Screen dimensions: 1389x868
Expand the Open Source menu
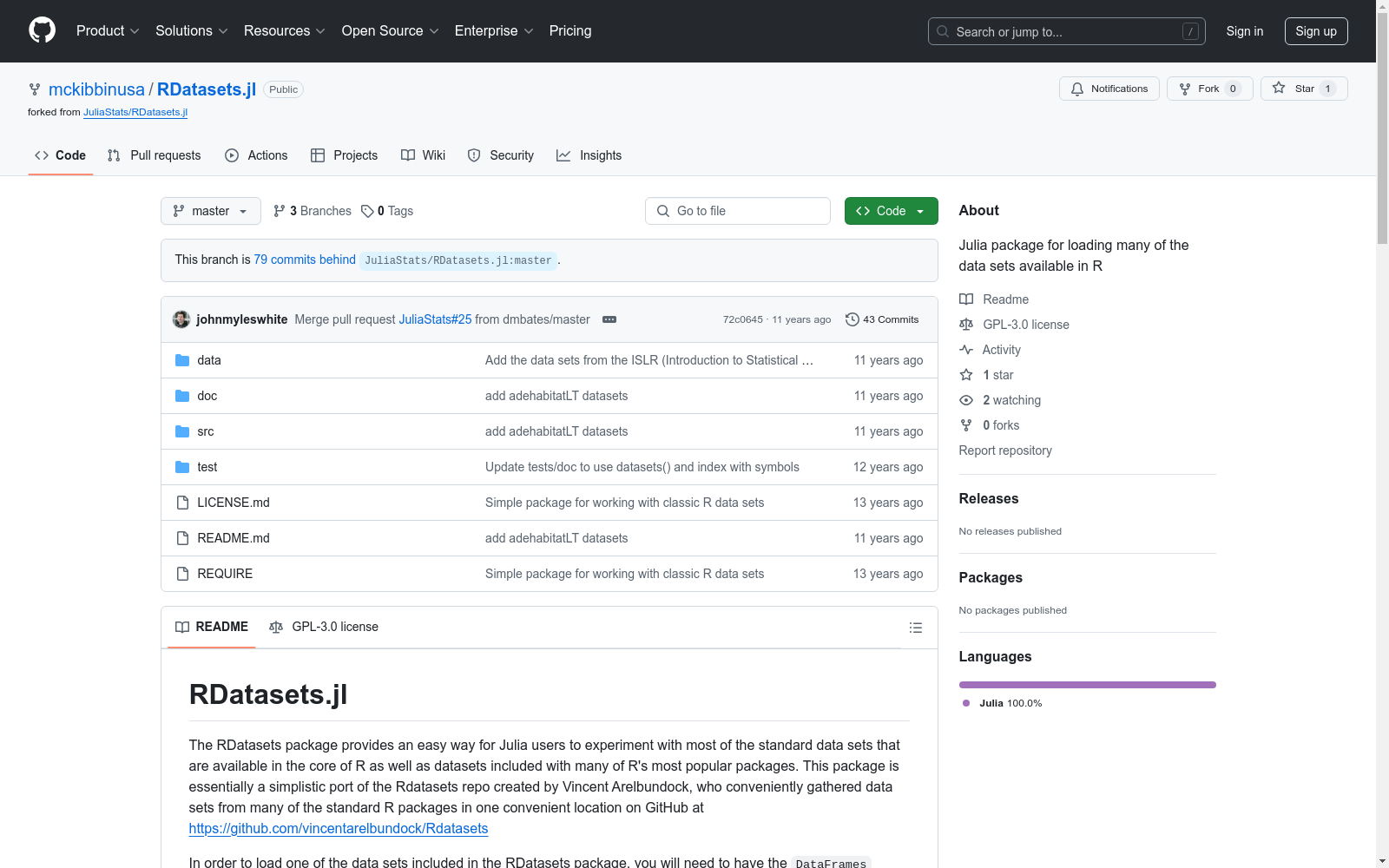click(x=391, y=31)
